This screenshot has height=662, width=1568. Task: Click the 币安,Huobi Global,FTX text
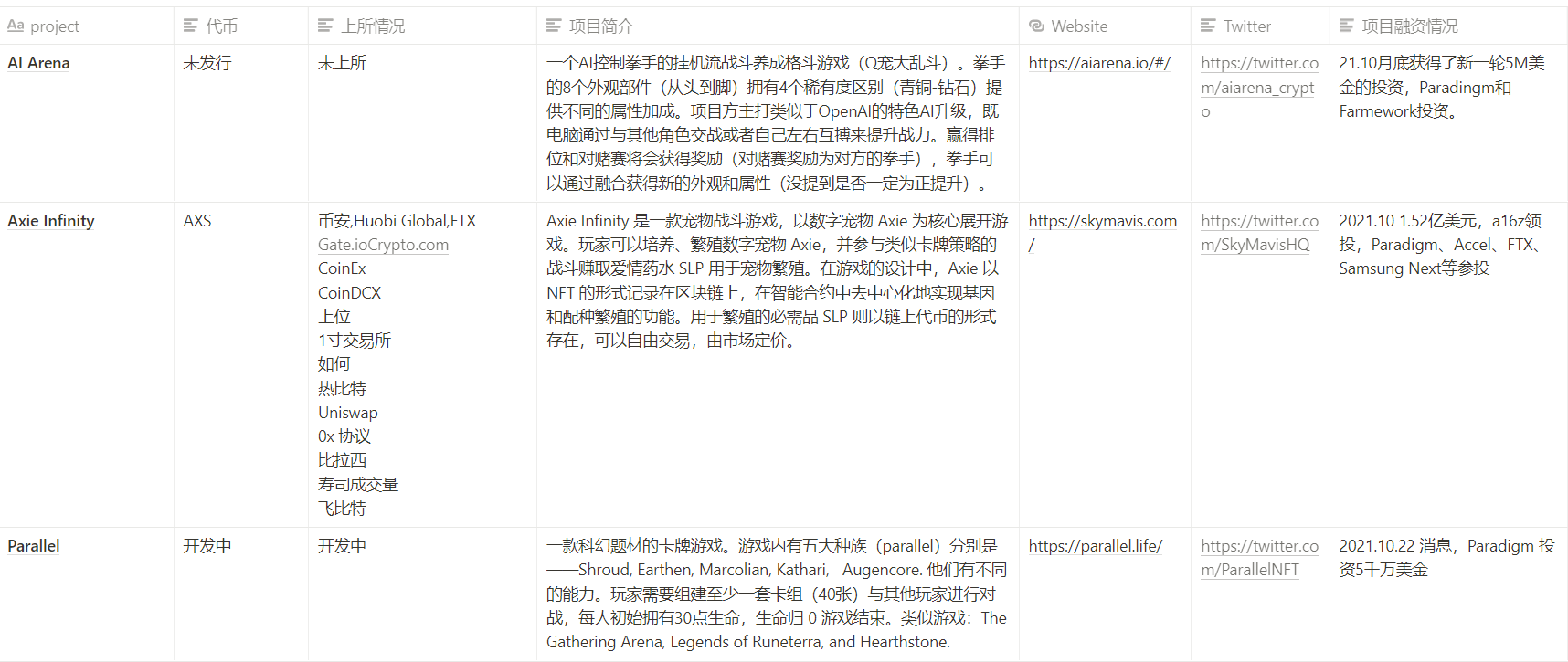[x=397, y=221]
